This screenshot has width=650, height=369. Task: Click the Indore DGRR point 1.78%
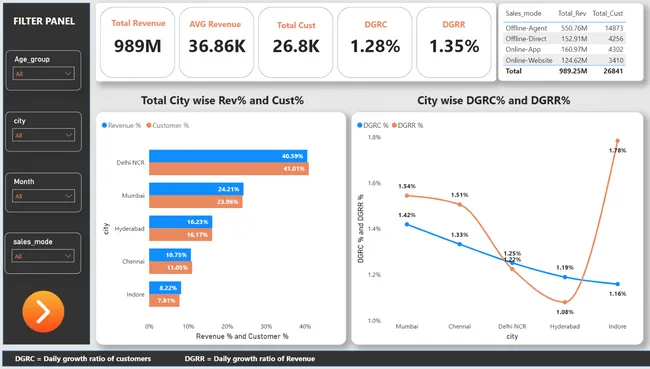(617, 141)
